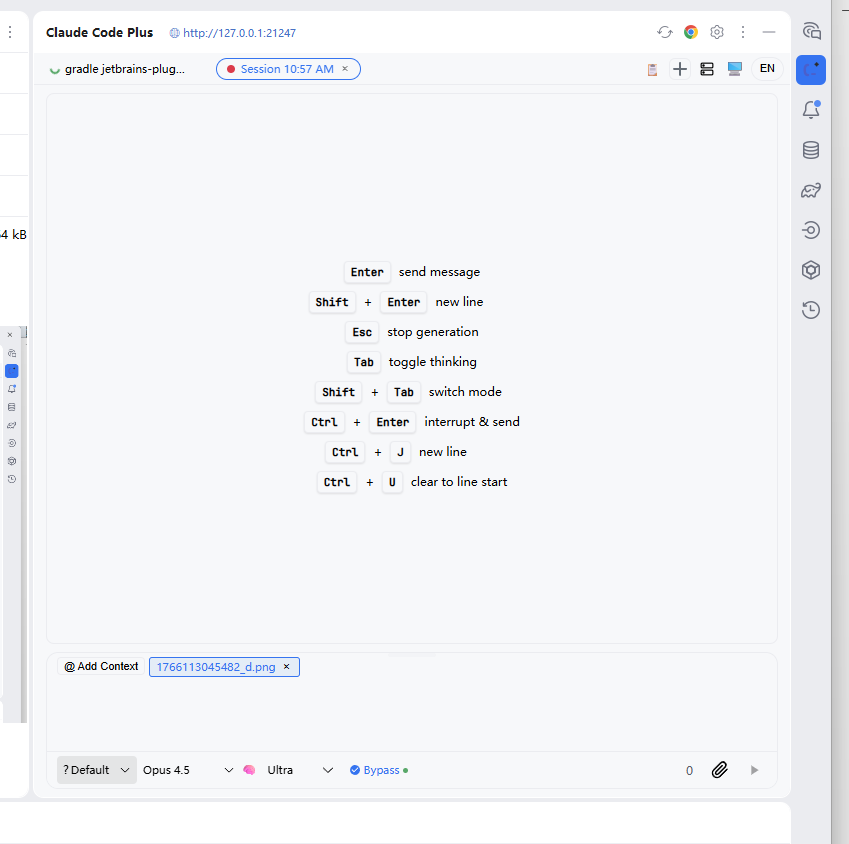This screenshot has width=849, height=844.
Task: Click the "stop generation" shortcut description
Action: click(433, 332)
